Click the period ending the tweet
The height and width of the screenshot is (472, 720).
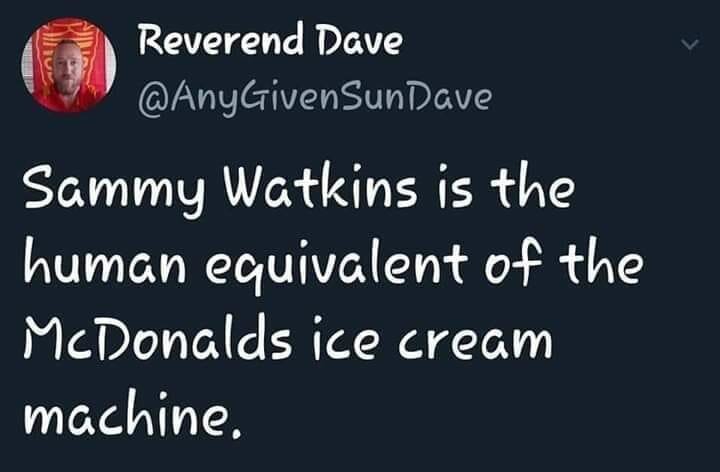236,434
